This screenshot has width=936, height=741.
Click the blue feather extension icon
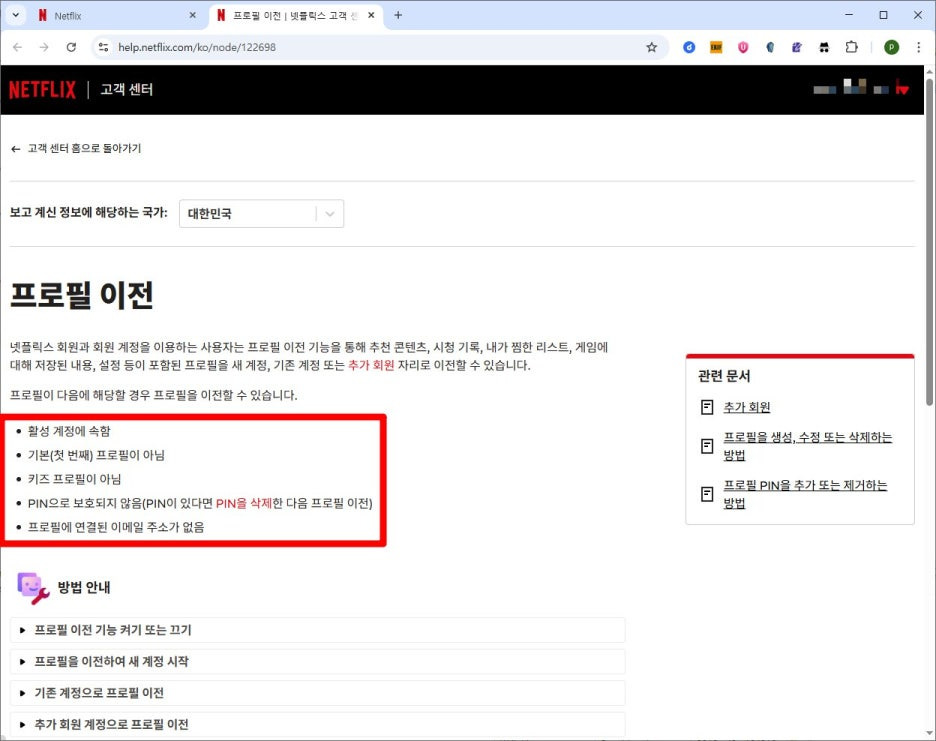click(x=770, y=47)
